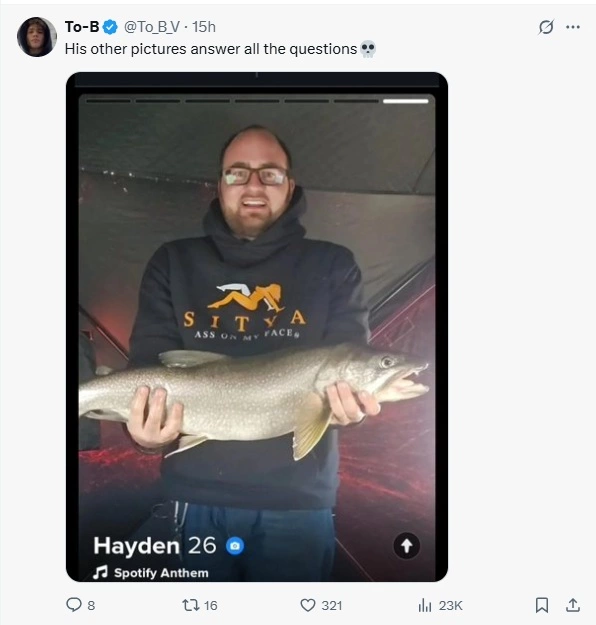This screenshot has width=596, height=625.
Task: Click the reply bubble icon
Action: pyautogui.click(x=74, y=605)
